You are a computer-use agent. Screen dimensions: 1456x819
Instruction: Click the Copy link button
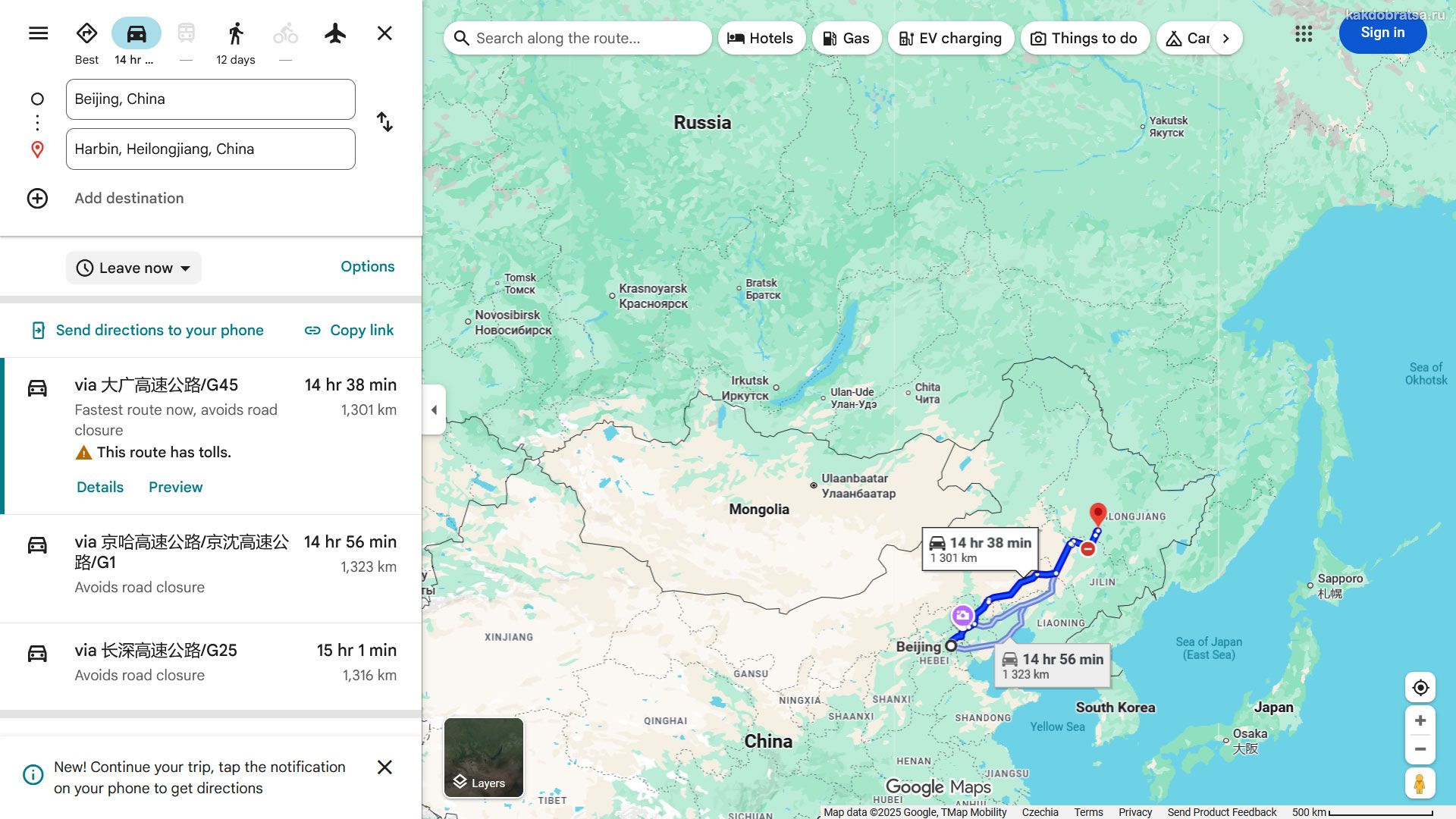350,330
